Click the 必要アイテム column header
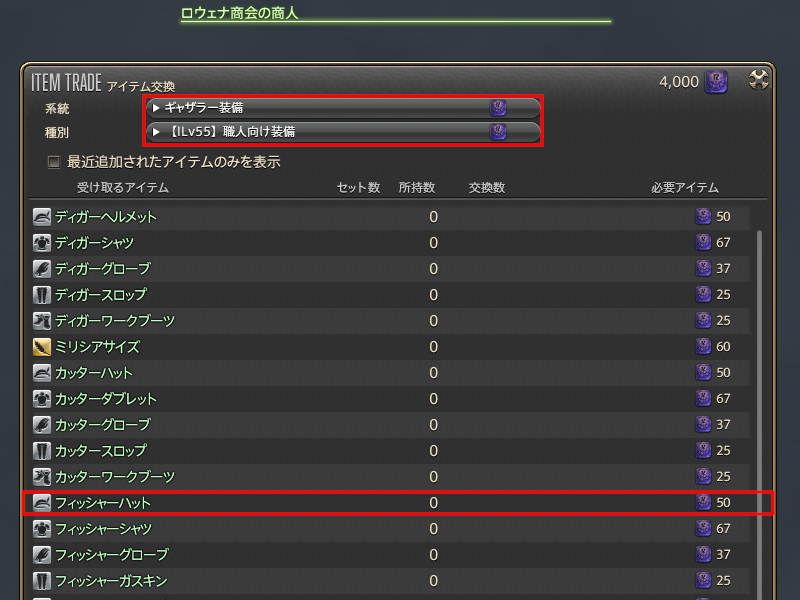This screenshot has width=800, height=600. (x=685, y=188)
